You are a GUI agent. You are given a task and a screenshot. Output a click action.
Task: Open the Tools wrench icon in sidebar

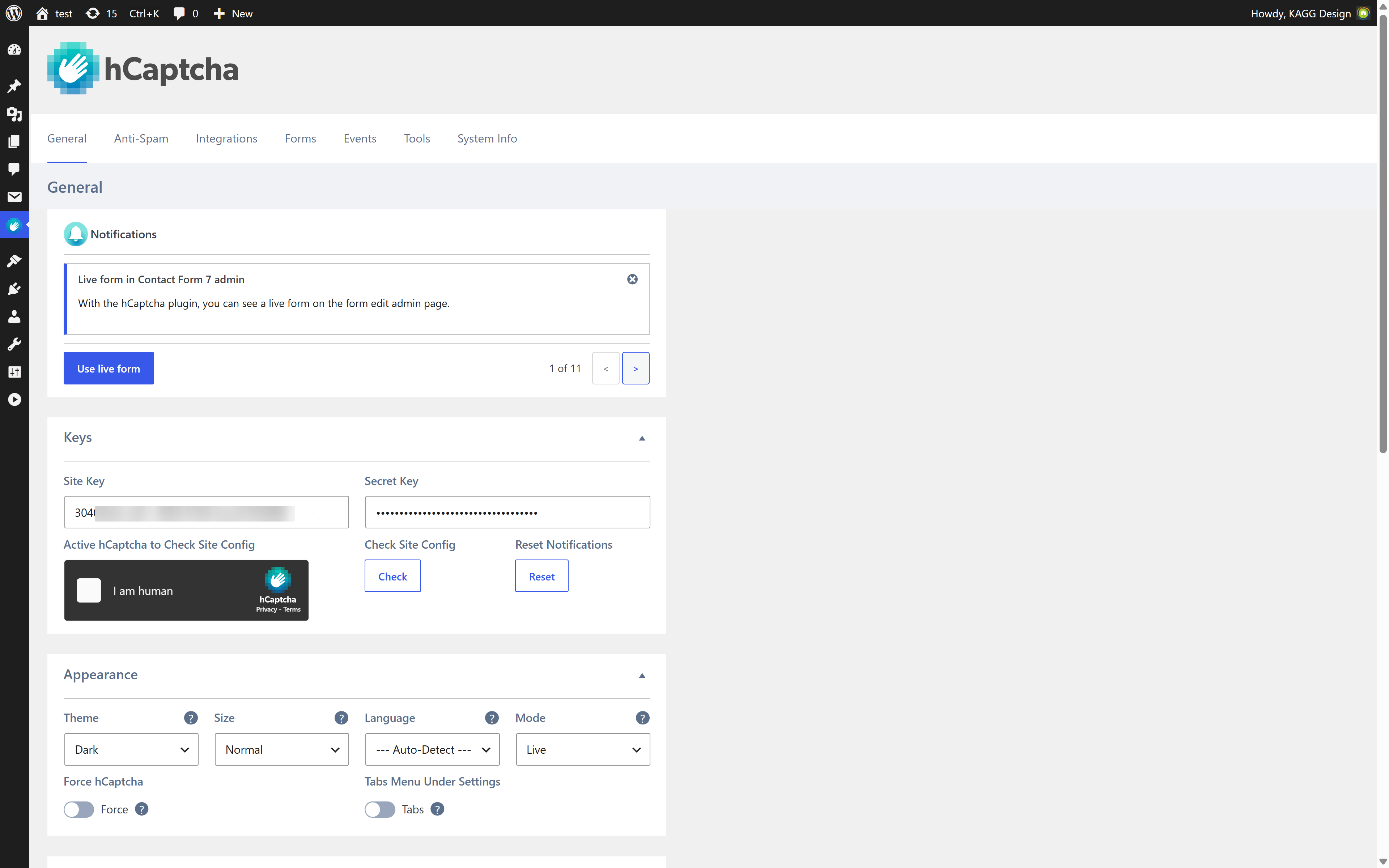pyautogui.click(x=14, y=344)
